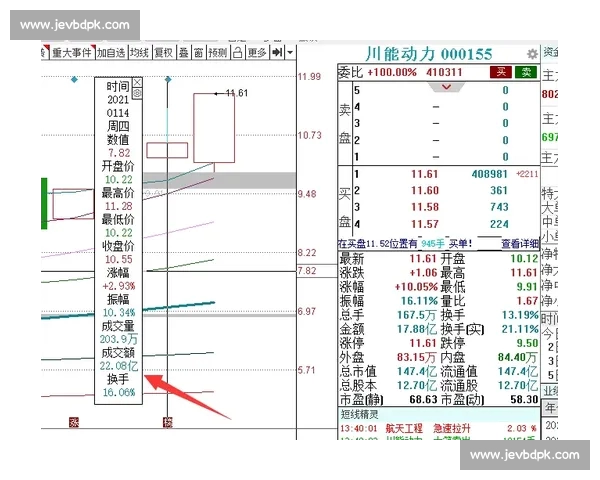Click the 涨幅 +10.05% value
Image resolution: width=600 pixels, height=480 pixels.
point(416,287)
